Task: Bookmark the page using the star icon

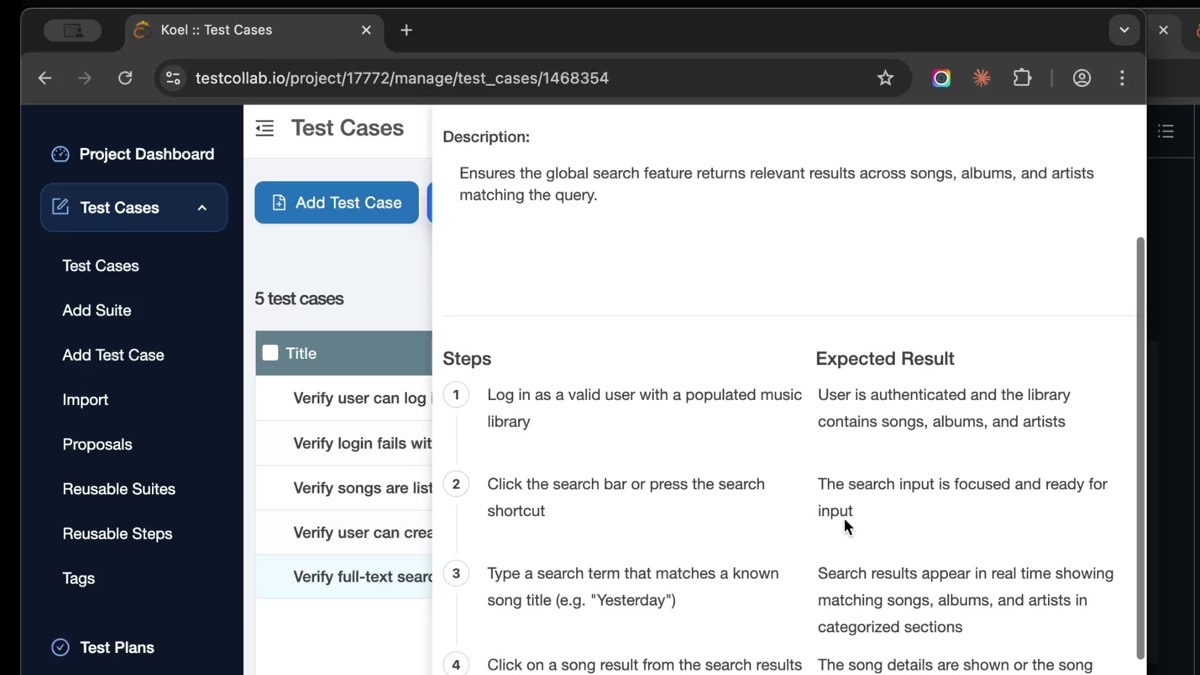Action: pos(885,77)
